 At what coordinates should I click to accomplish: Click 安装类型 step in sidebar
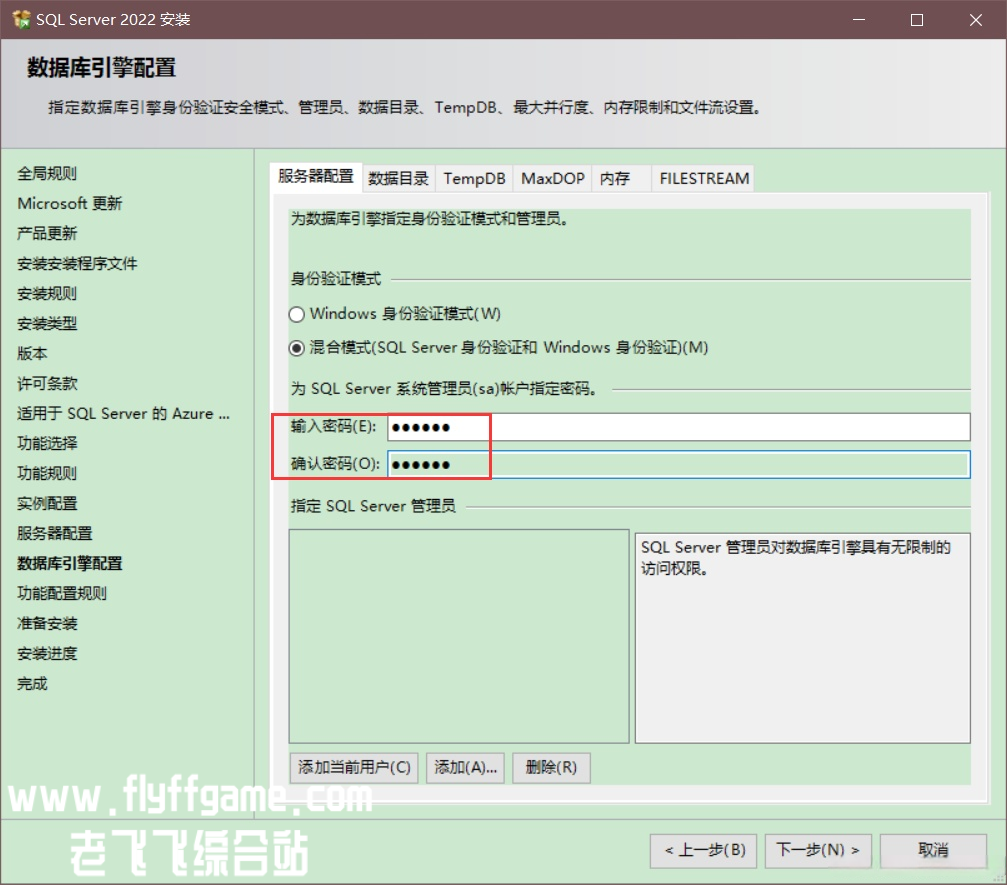tap(47, 324)
